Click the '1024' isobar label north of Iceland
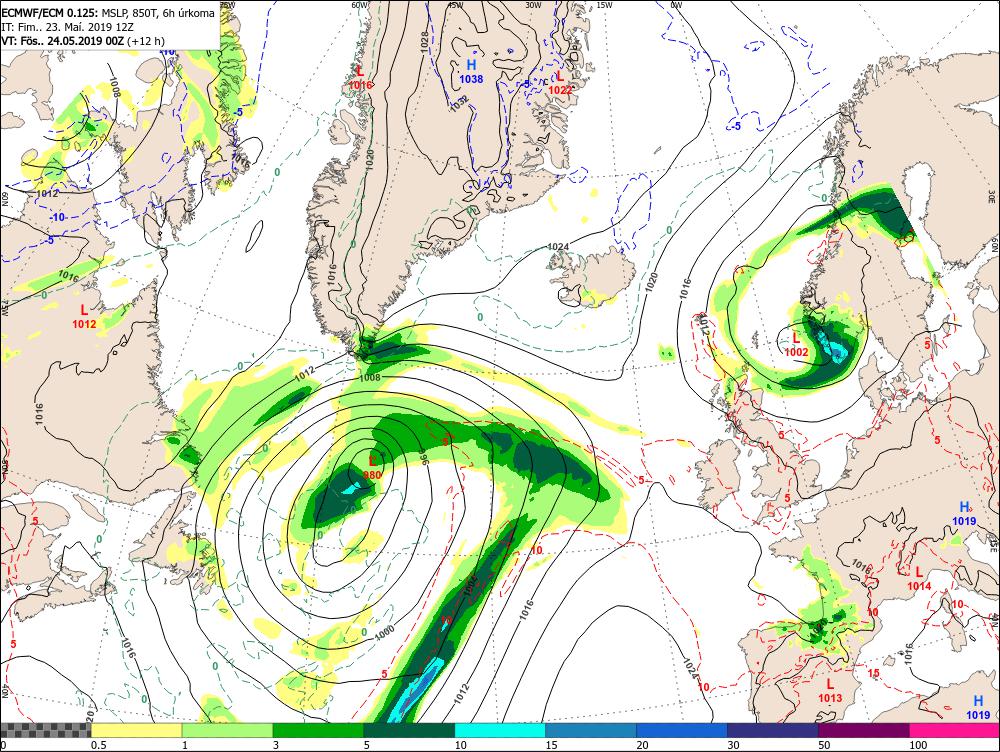Image resolution: width=1000 pixels, height=752 pixels. [558, 246]
